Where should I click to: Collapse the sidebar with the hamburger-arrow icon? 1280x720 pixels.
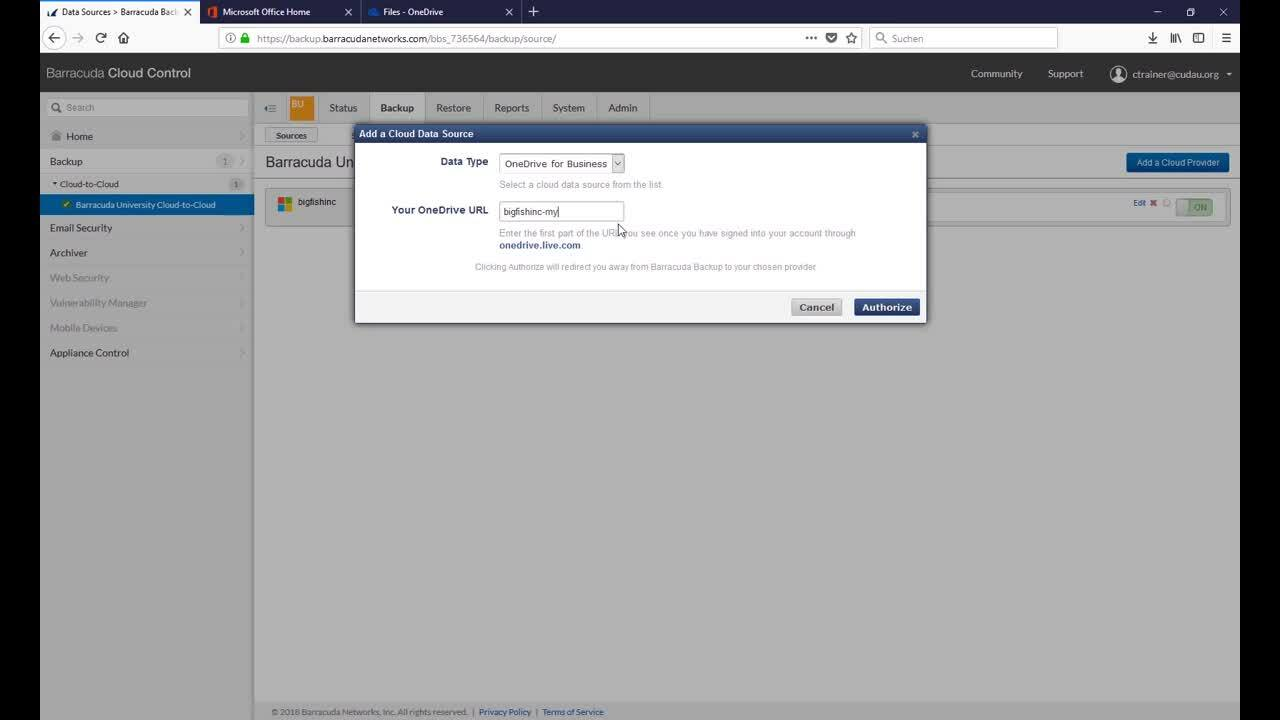270,108
